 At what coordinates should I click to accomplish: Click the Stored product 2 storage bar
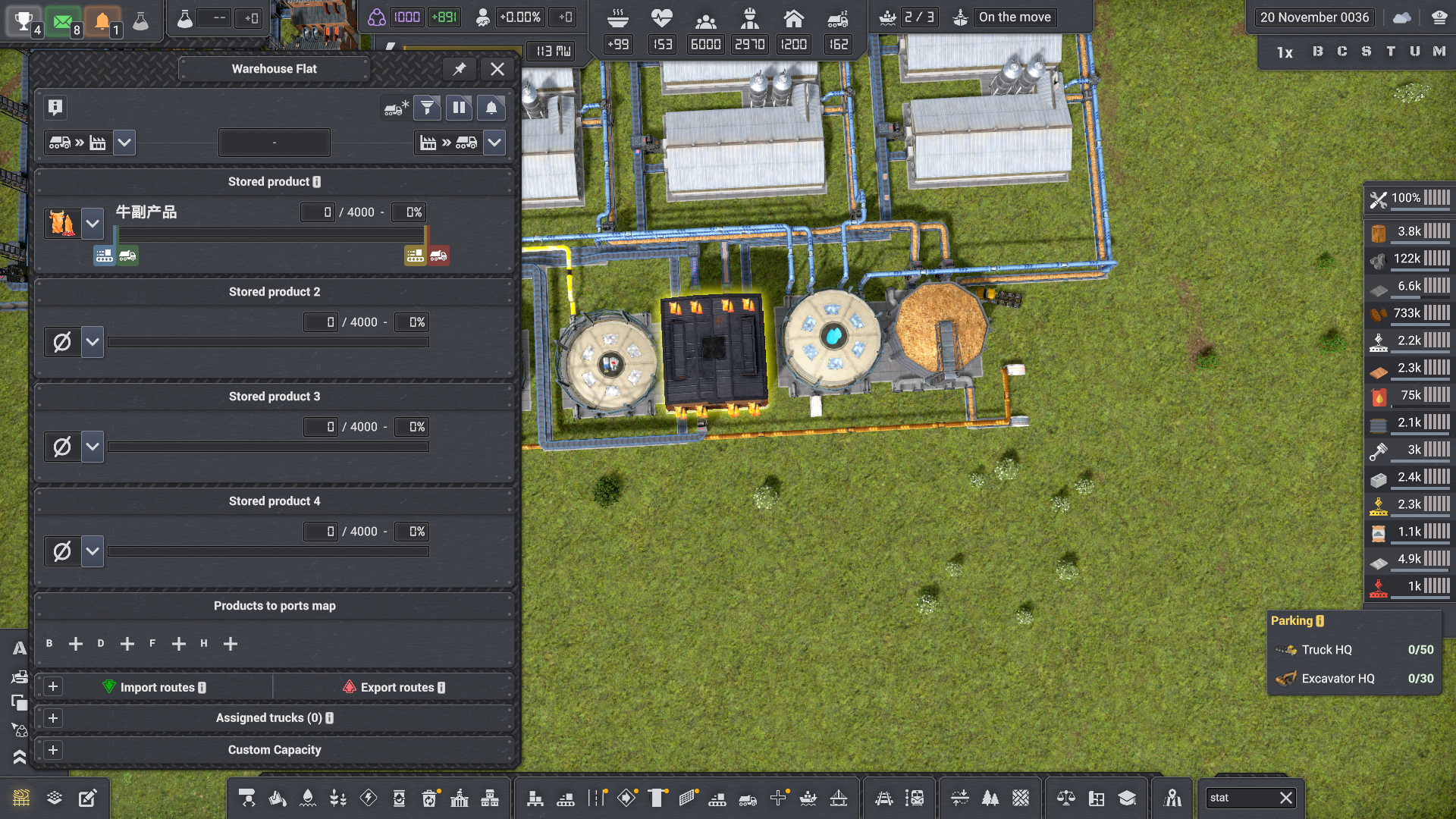tap(268, 342)
